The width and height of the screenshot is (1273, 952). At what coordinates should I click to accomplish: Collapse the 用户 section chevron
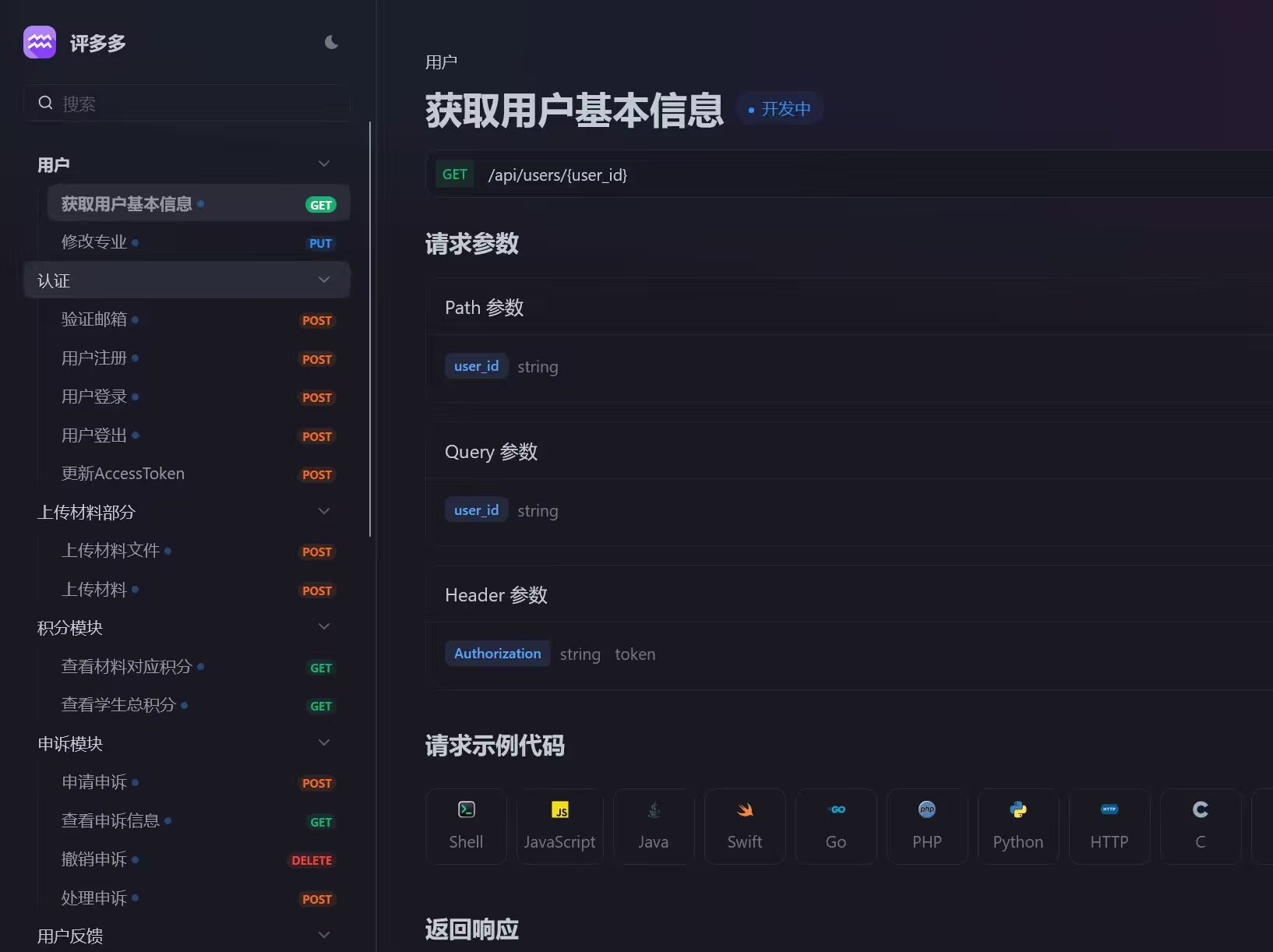point(324,164)
